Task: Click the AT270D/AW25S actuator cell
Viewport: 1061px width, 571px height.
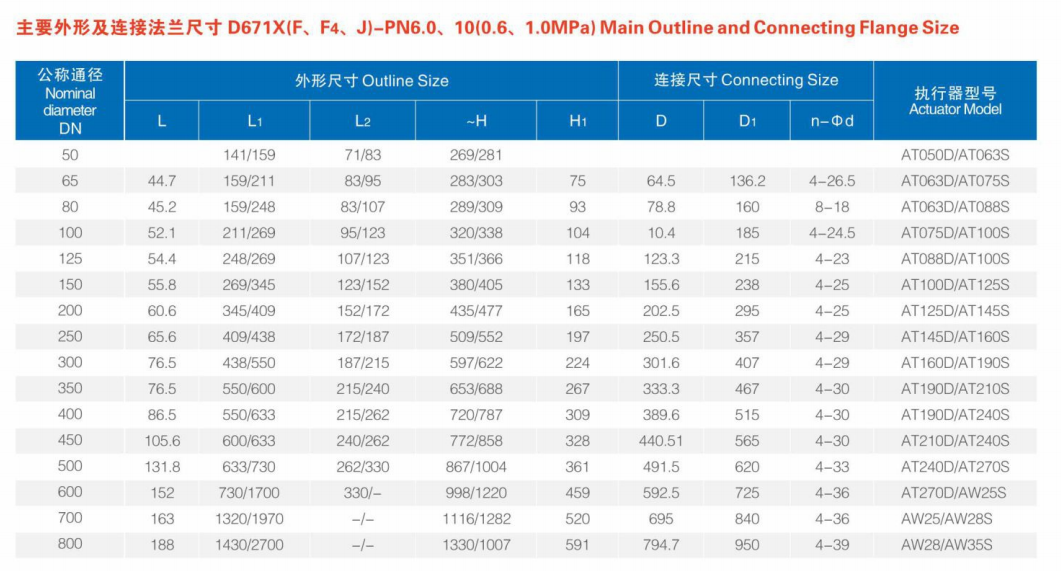Action: (954, 493)
